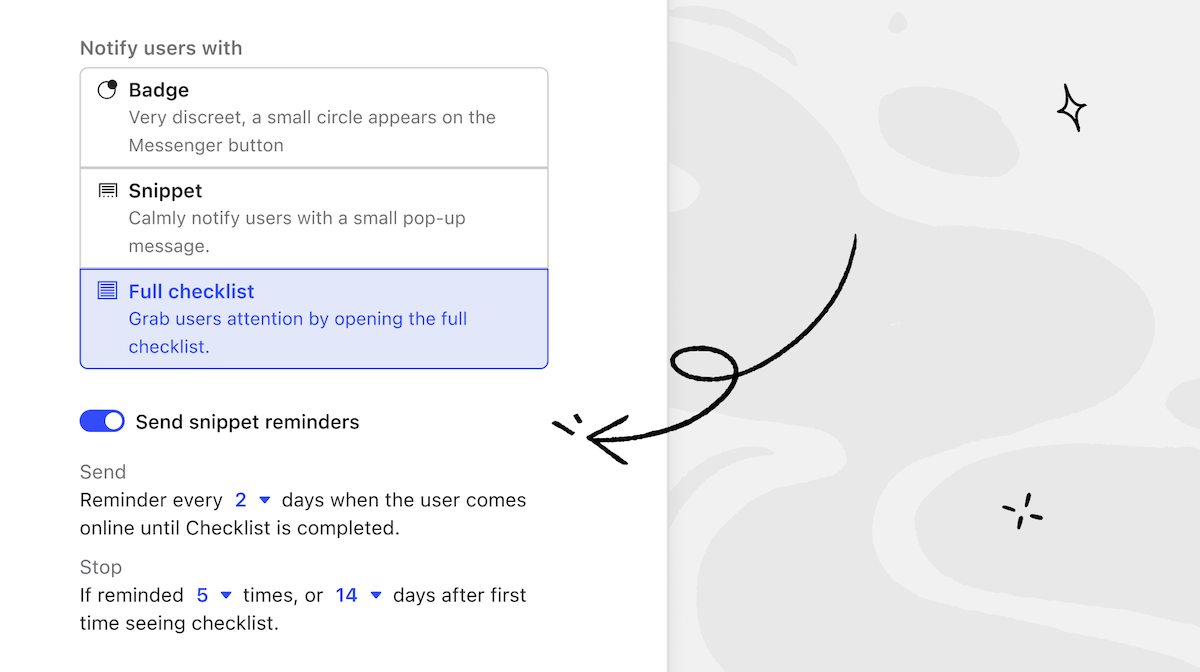1200x672 pixels.
Task: Click the Notify users with heading
Action: tap(161, 48)
